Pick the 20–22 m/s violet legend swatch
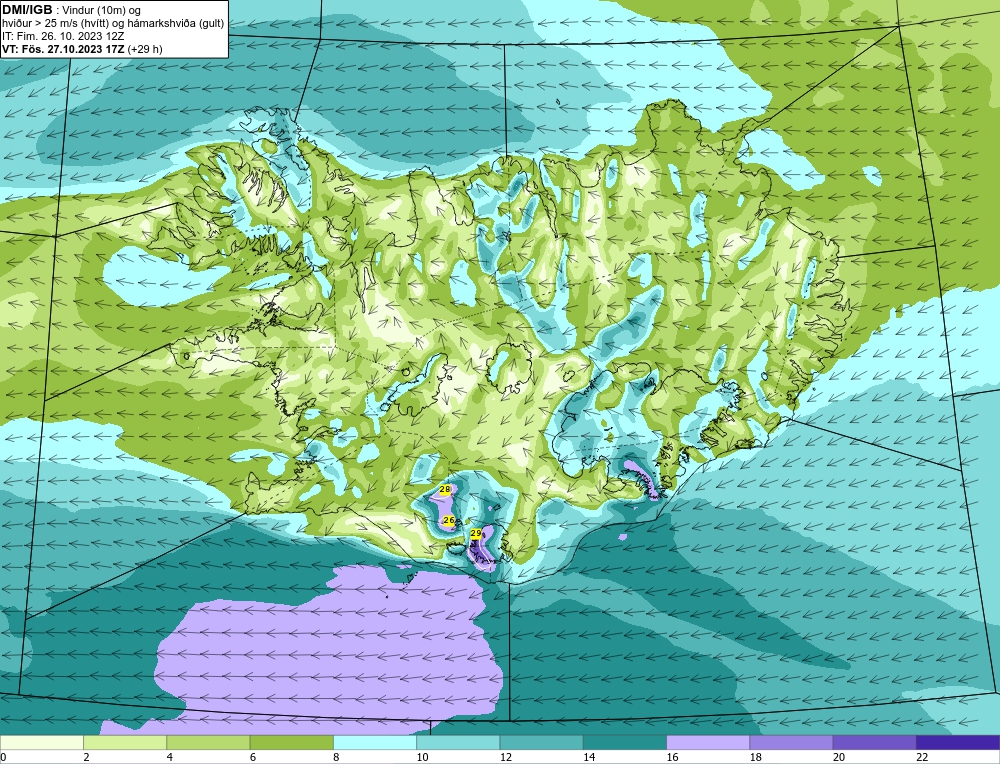 (x=874, y=742)
